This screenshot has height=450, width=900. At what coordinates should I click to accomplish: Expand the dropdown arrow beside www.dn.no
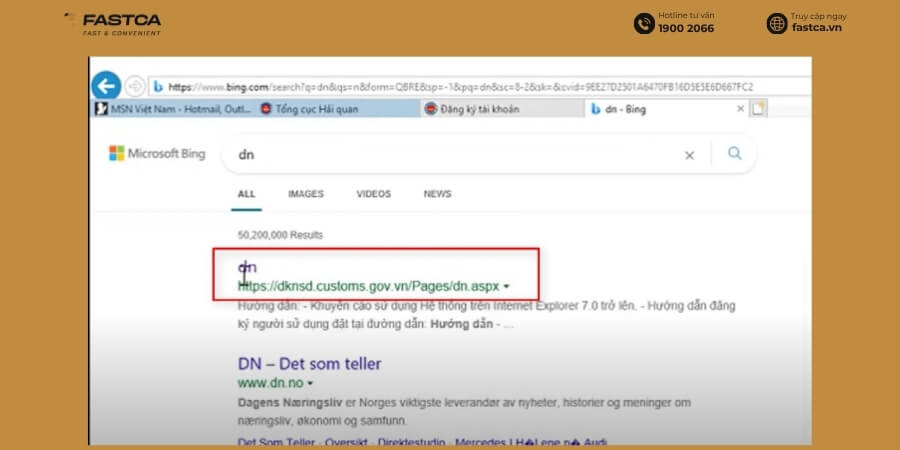[310, 383]
